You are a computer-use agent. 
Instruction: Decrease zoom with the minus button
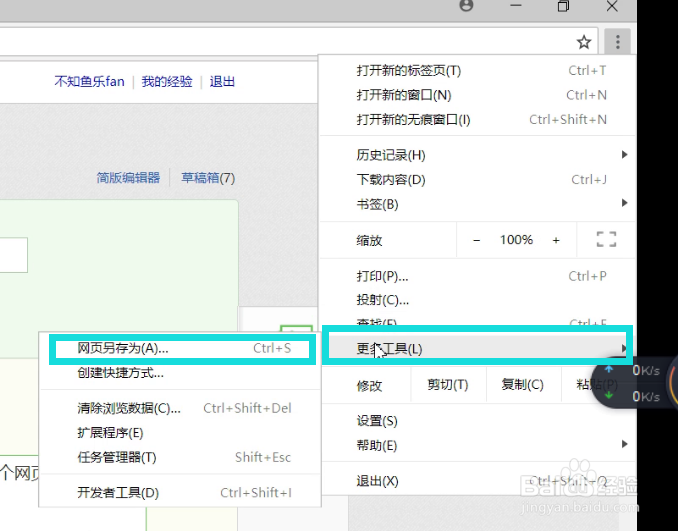(477, 240)
